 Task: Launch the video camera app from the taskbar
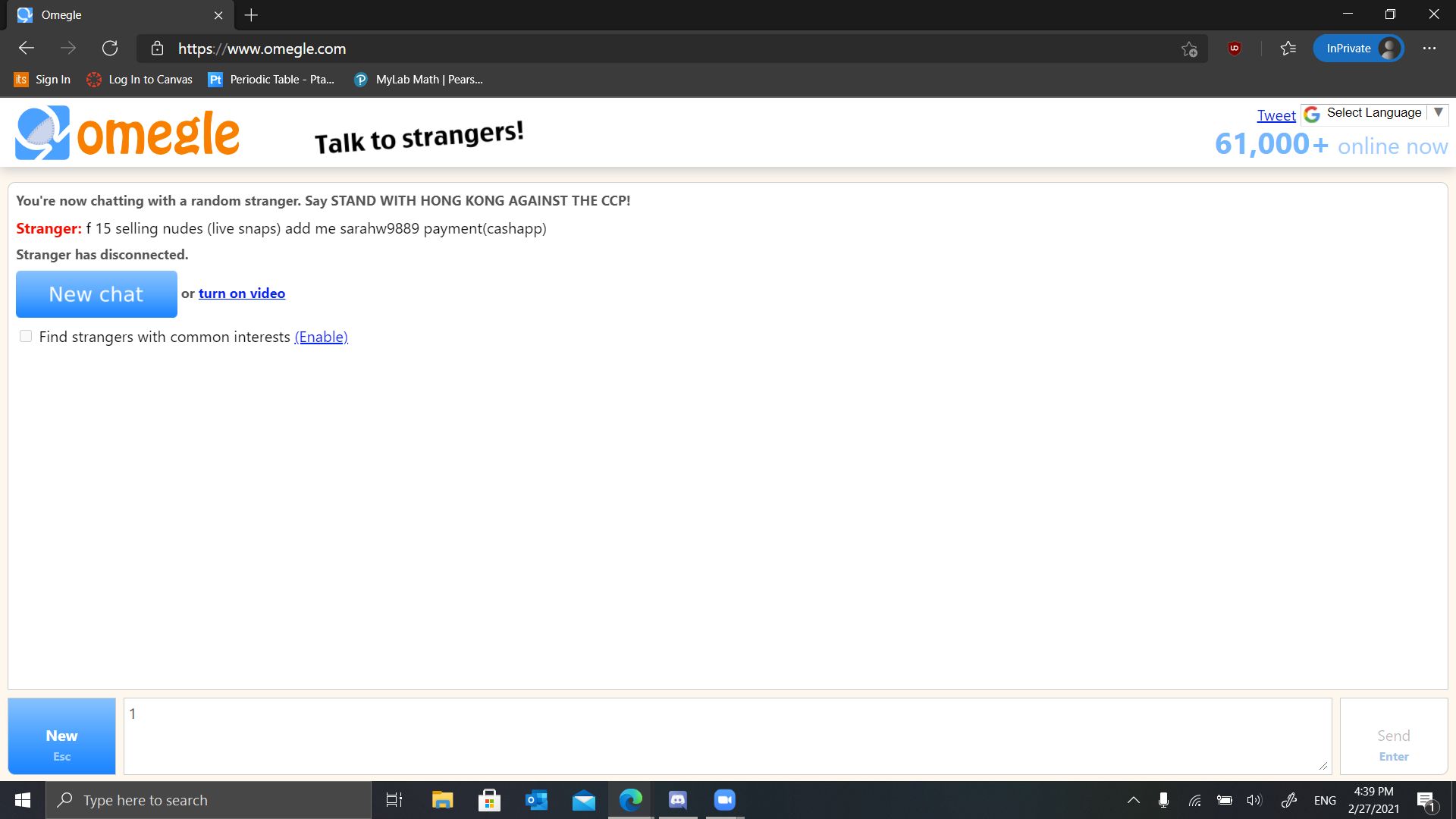[x=724, y=799]
